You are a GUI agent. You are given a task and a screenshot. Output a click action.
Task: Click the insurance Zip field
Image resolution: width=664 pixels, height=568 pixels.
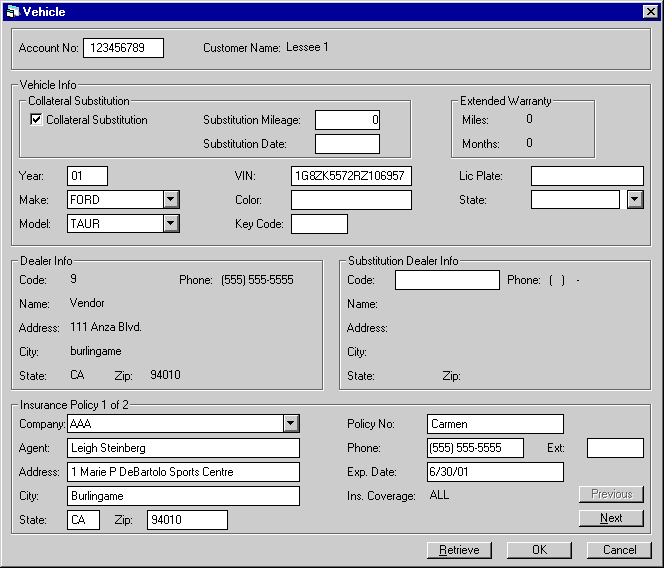[187, 520]
